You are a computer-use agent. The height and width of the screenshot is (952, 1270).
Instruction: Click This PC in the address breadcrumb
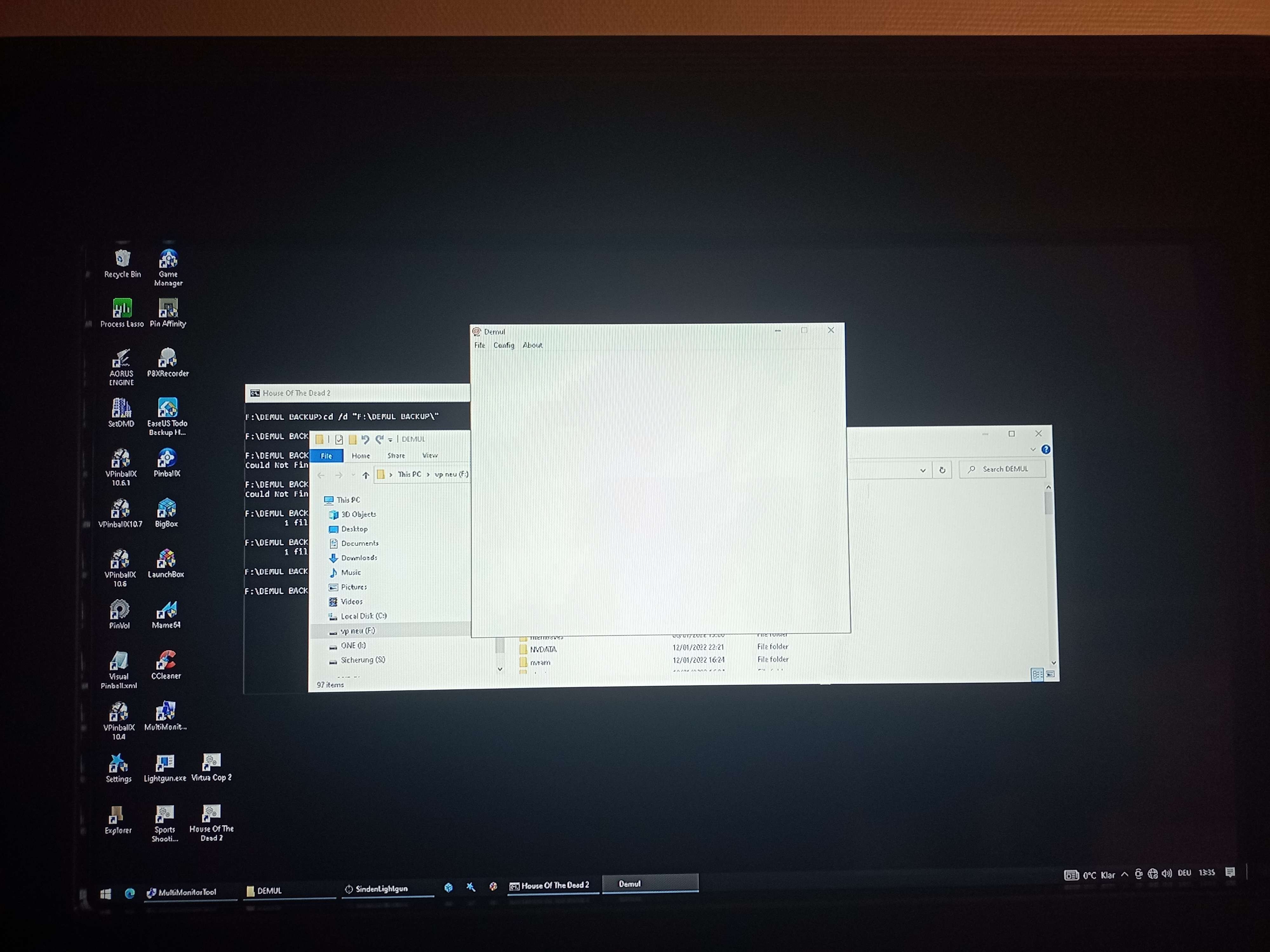click(x=410, y=474)
